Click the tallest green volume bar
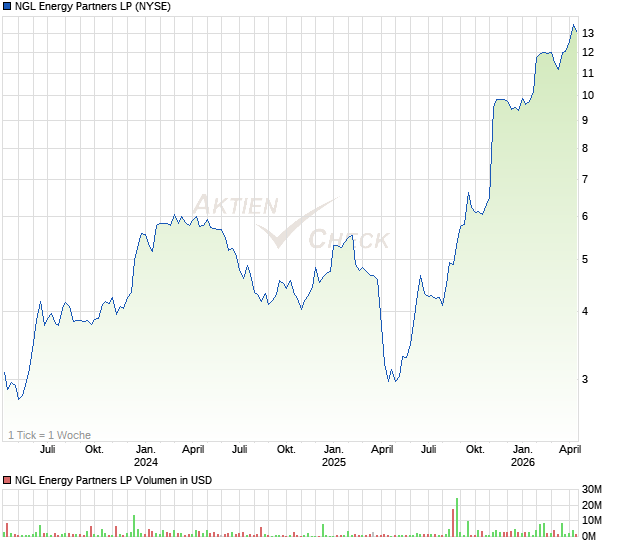620x546 pixels. pos(457,517)
